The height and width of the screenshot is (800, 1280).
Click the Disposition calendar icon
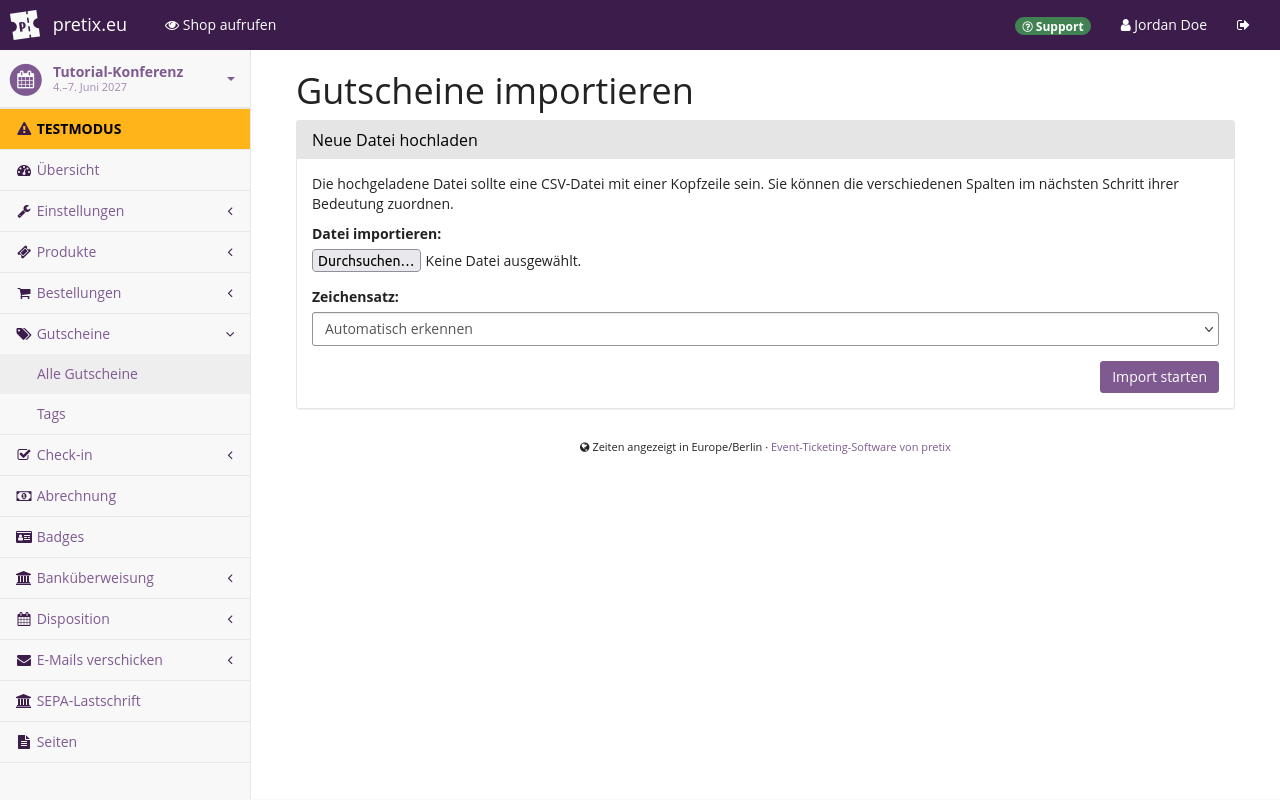(x=24, y=619)
